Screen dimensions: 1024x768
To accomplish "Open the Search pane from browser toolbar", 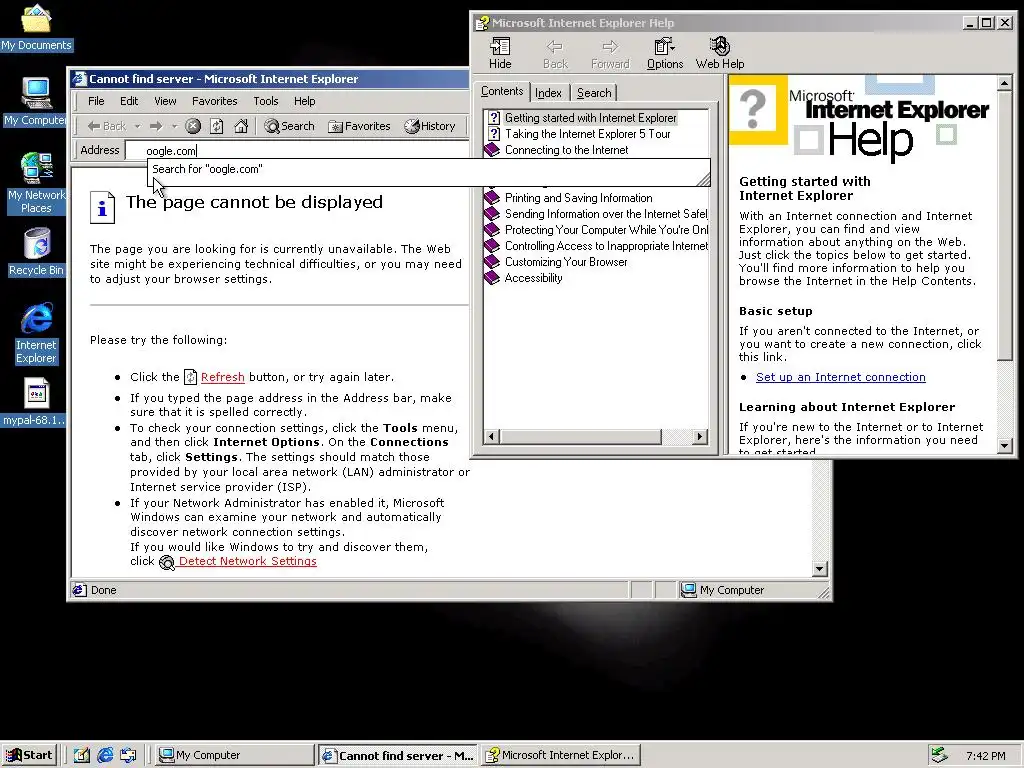I will click(289, 126).
